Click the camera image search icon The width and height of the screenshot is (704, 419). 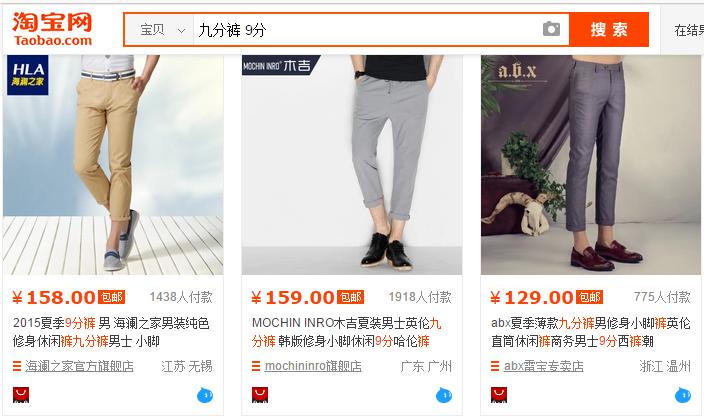551,30
